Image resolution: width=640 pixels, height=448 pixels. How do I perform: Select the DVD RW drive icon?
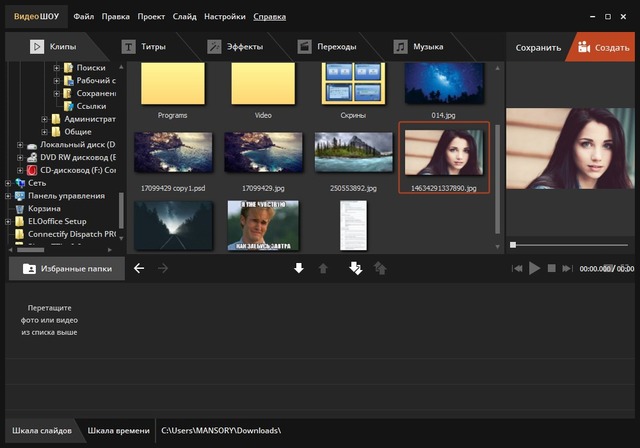(32, 157)
